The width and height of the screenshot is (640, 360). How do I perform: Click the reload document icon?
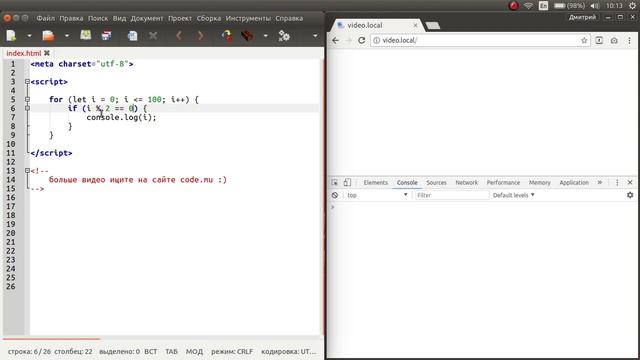pyautogui.click(x=133, y=36)
